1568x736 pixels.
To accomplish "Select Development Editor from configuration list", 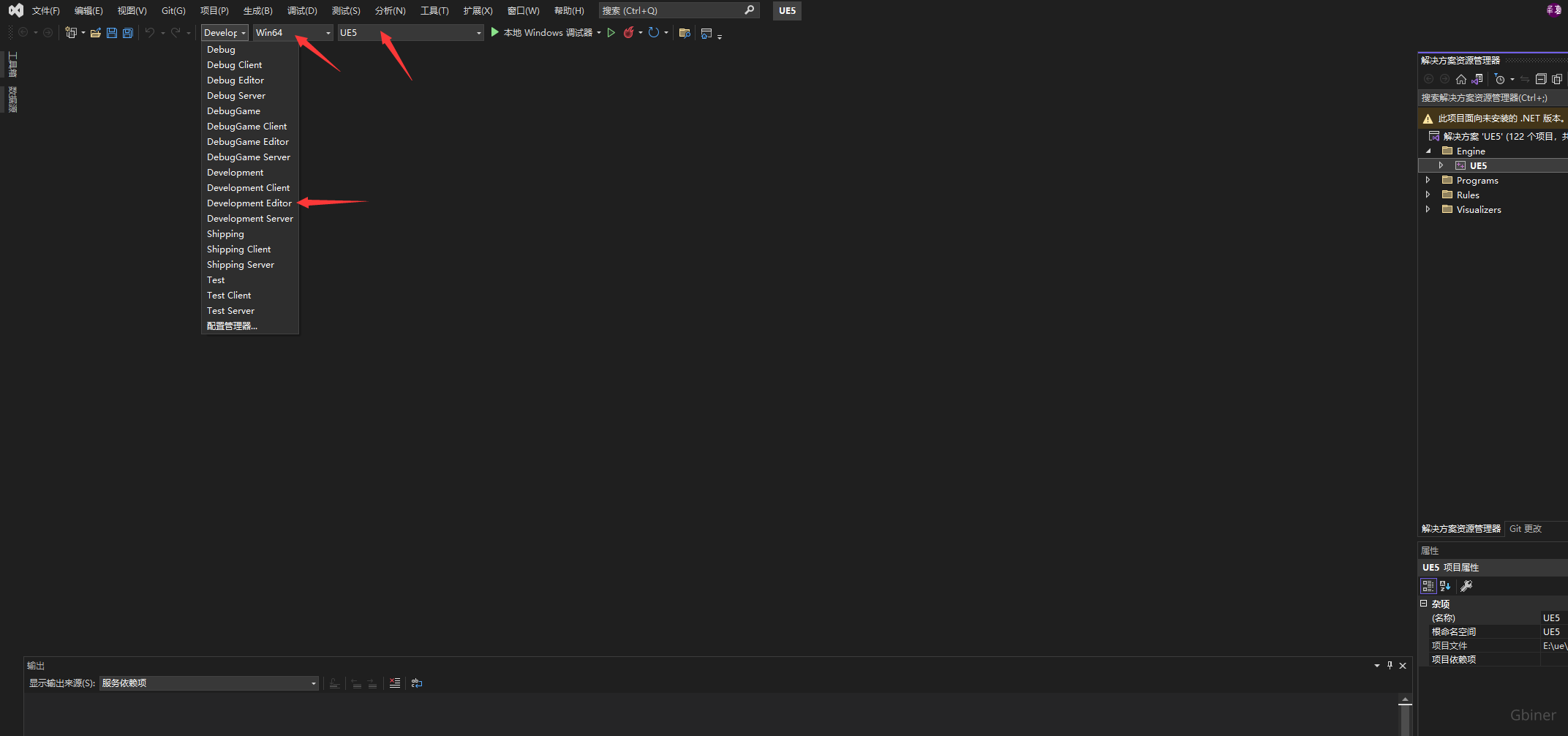I will 249,203.
